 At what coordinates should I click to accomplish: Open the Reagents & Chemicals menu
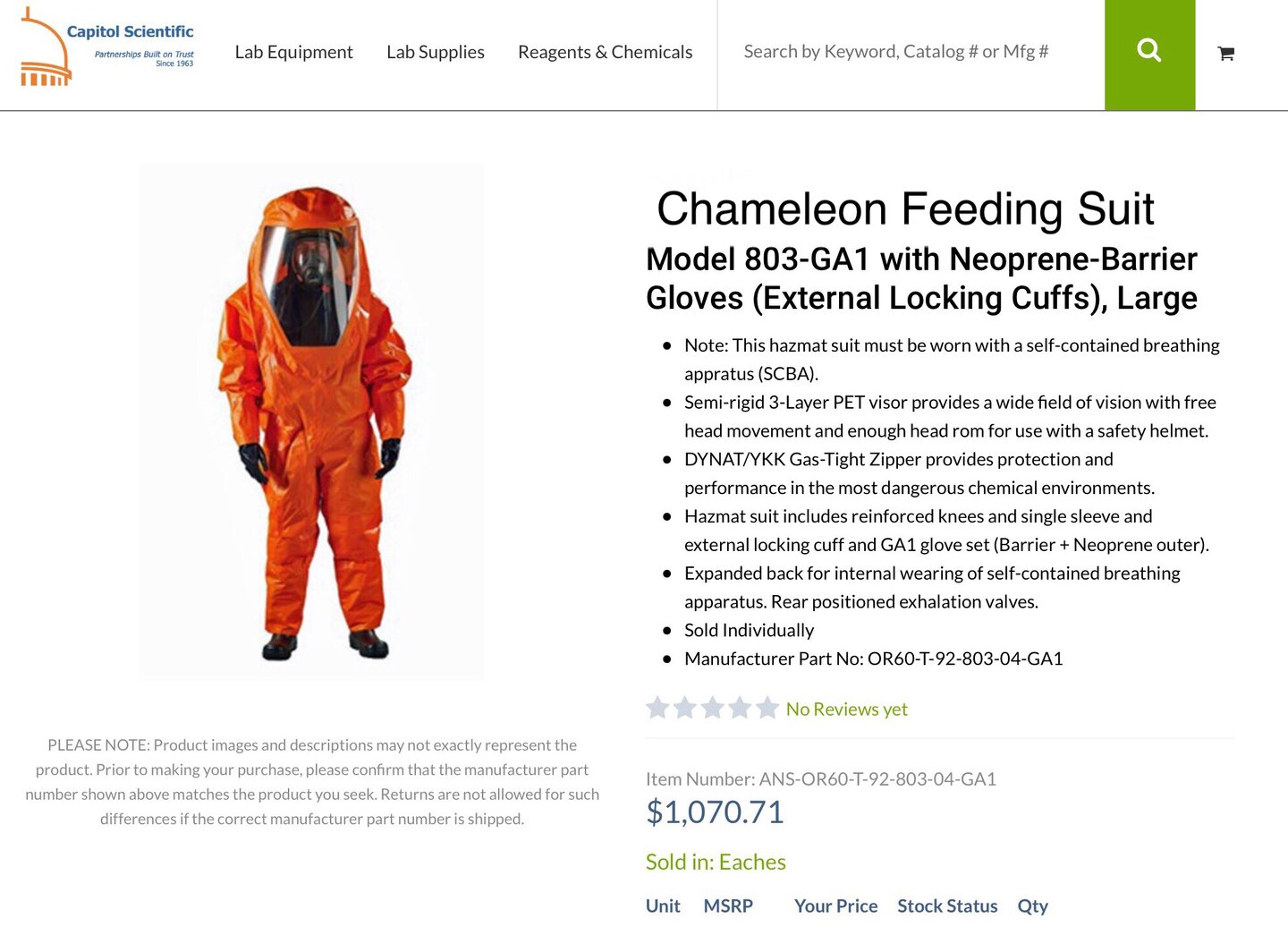coord(605,52)
